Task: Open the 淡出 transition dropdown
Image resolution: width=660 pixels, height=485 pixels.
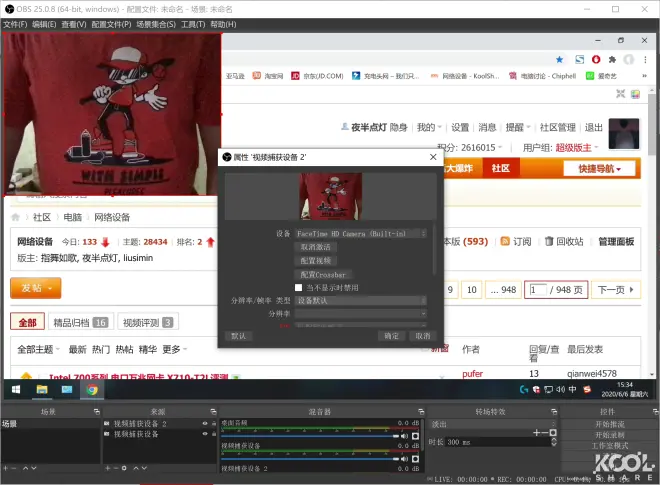Action: [x=493, y=424]
